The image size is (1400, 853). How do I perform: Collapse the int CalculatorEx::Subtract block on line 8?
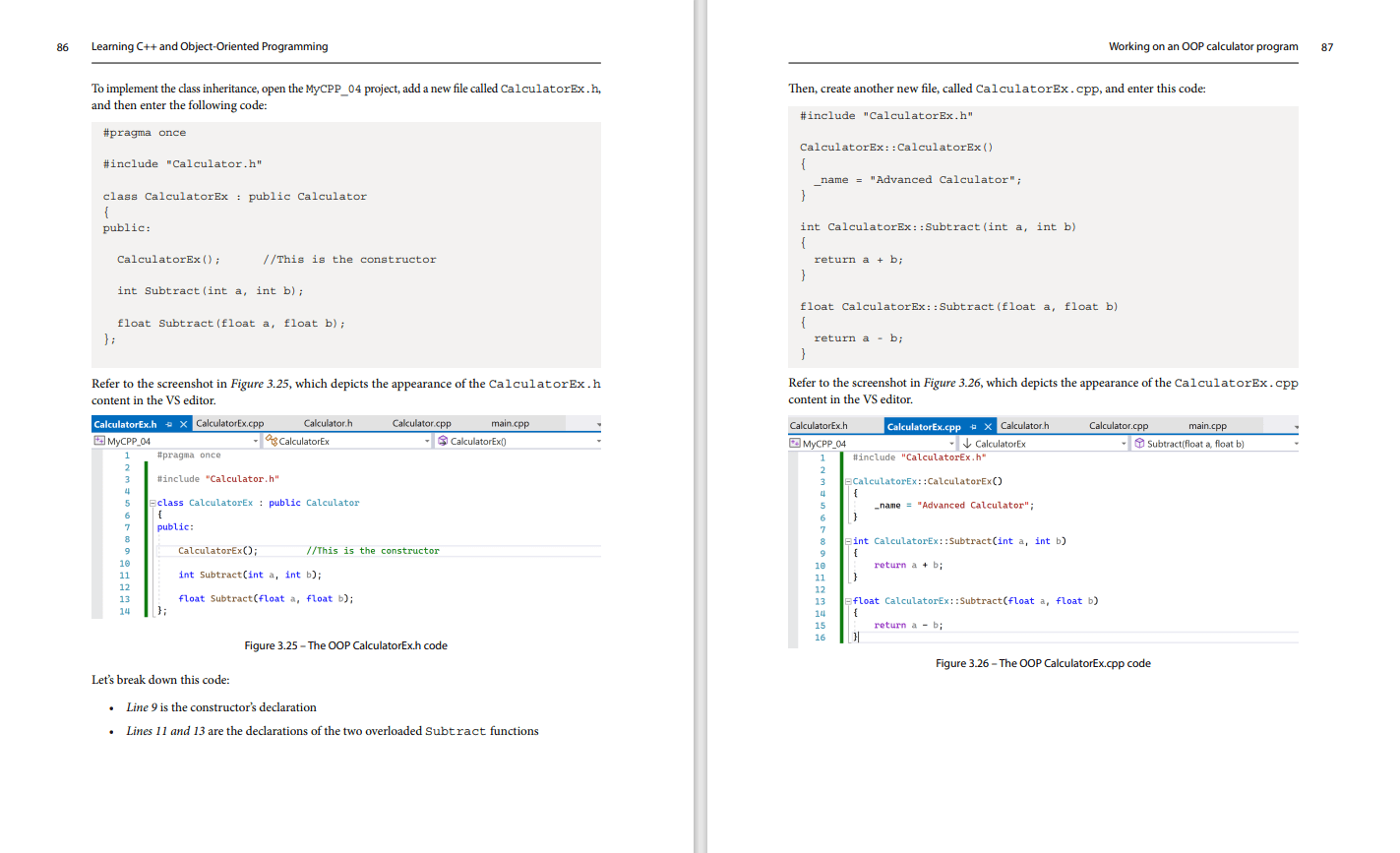pyautogui.click(x=848, y=541)
